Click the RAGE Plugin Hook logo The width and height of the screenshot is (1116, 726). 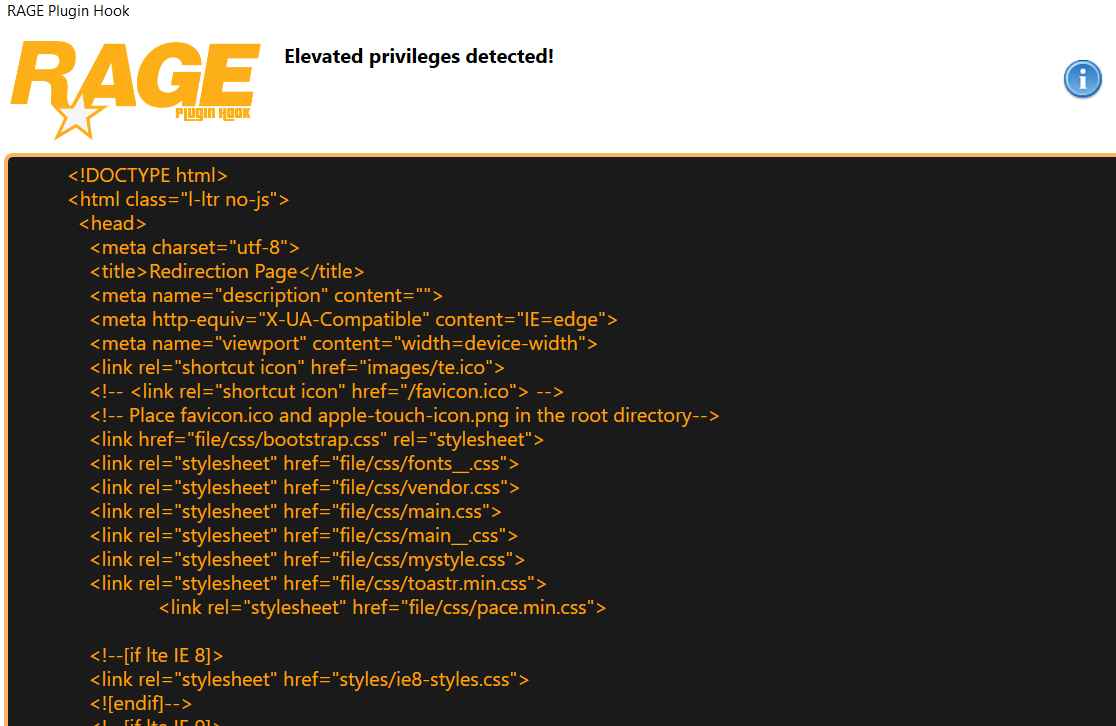(135, 85)
